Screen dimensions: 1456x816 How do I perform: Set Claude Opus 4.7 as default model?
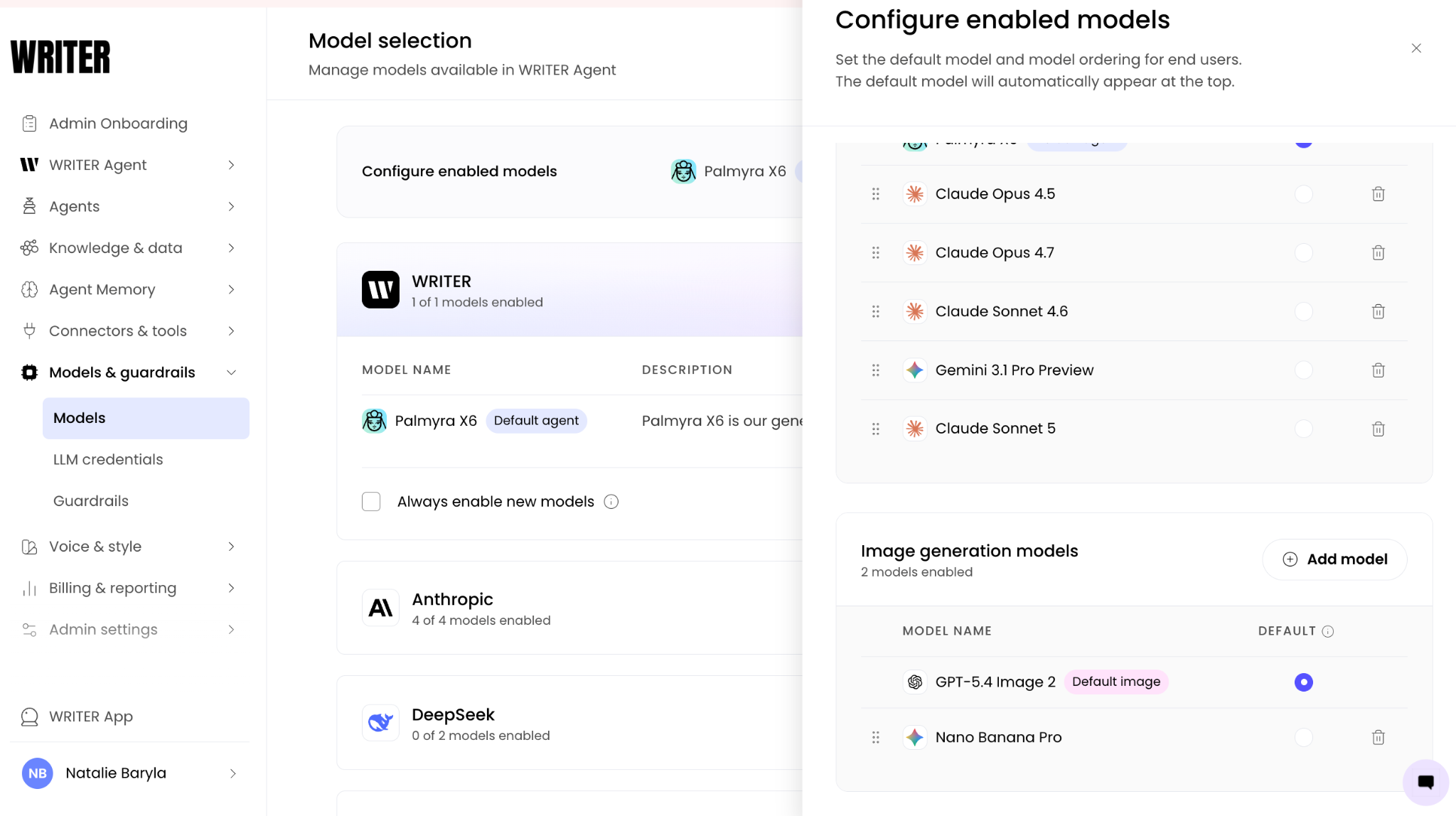[x=1303, y=253]
